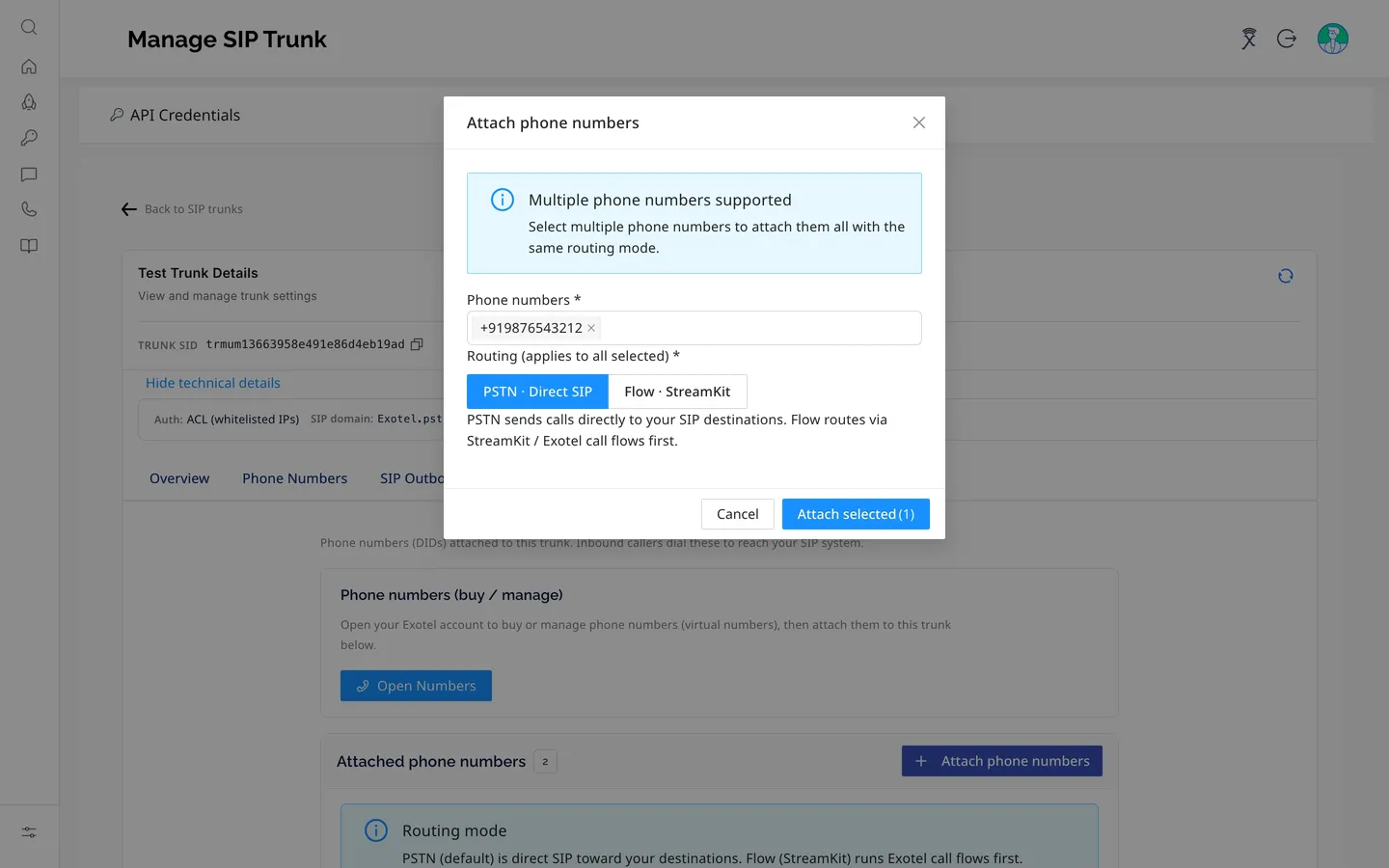The height and width of the screenshot is (868, 1389).
Task: Cancel the attach phone numbers dialog
Action: click(x=738, y=514)
